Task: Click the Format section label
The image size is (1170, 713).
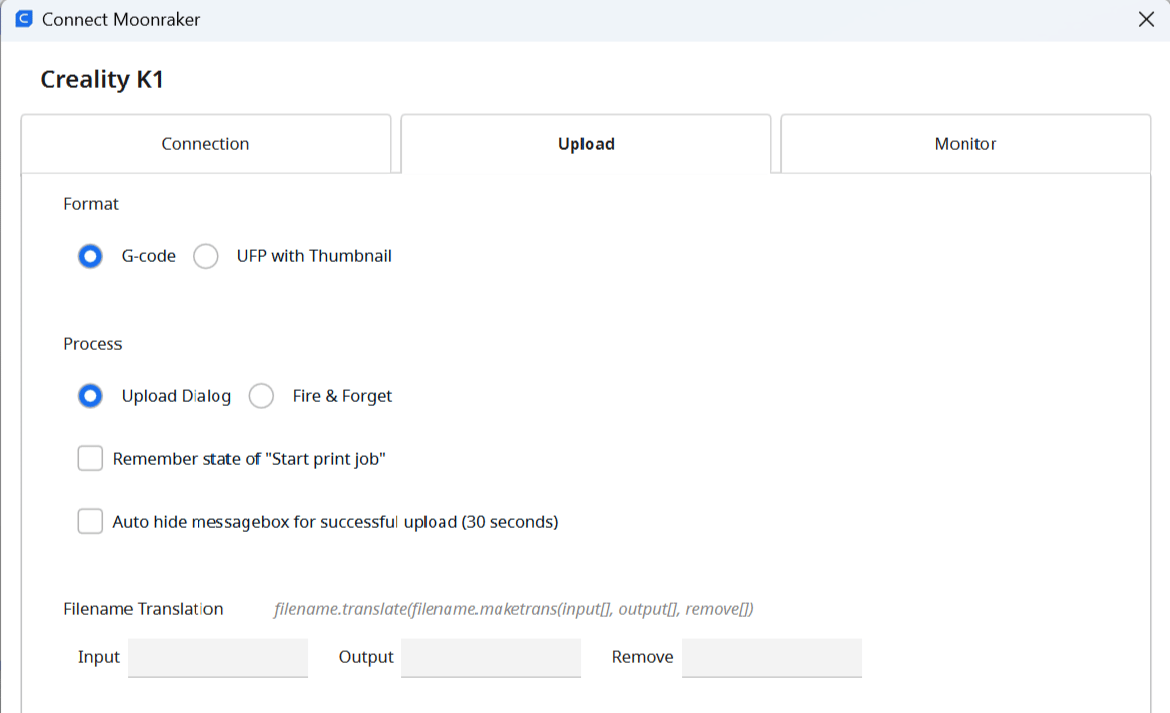Action: pyautogui.click(x=91, y=204)
